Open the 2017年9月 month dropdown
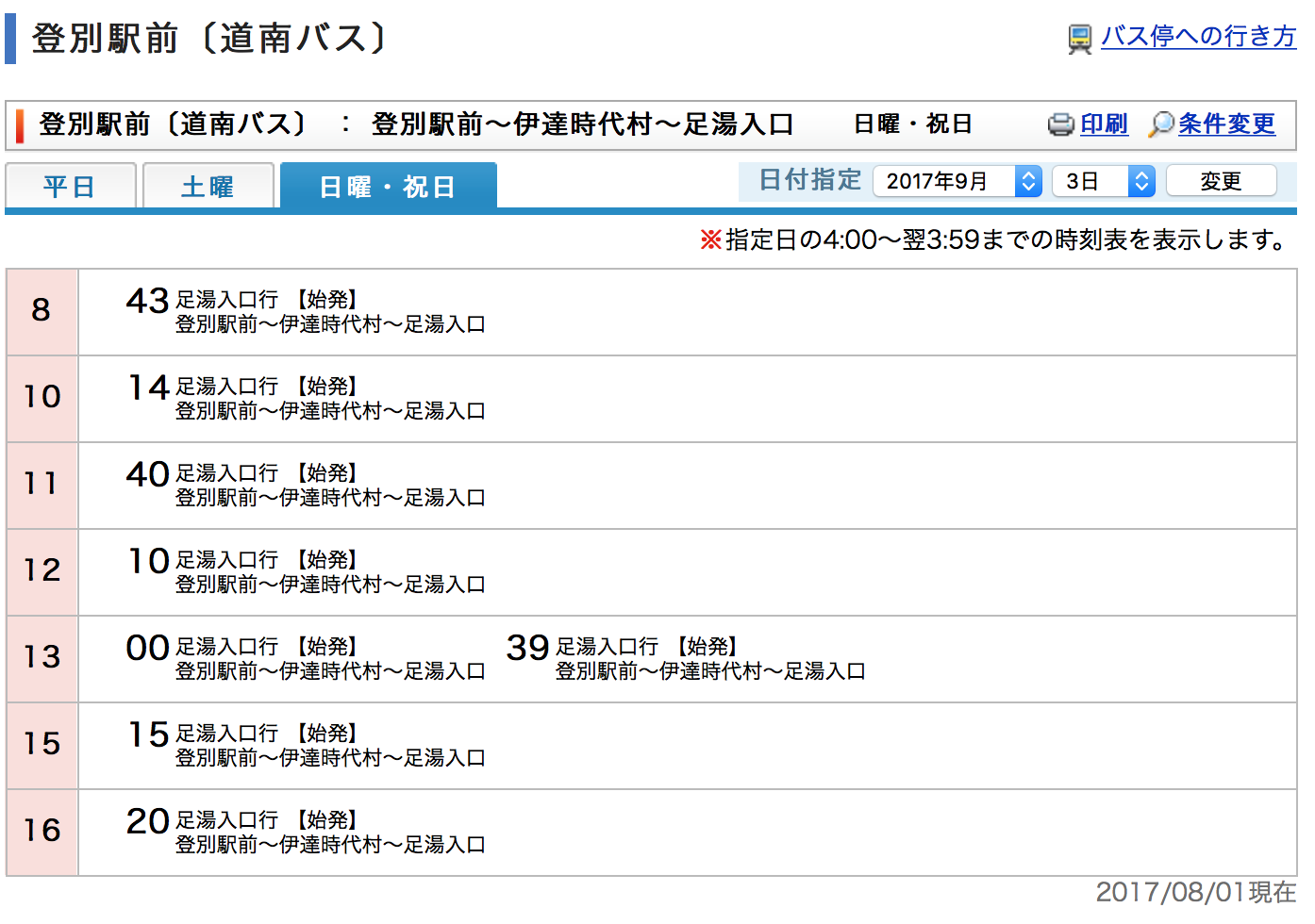The width and height of the screenshot is (1315, 924). pyautogui.click(x=957, y=181)
